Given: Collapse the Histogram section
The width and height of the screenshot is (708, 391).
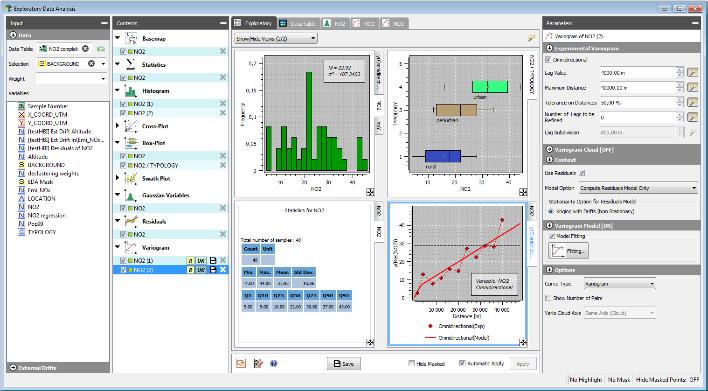Looking at the screenshot, I should (117, 91).
